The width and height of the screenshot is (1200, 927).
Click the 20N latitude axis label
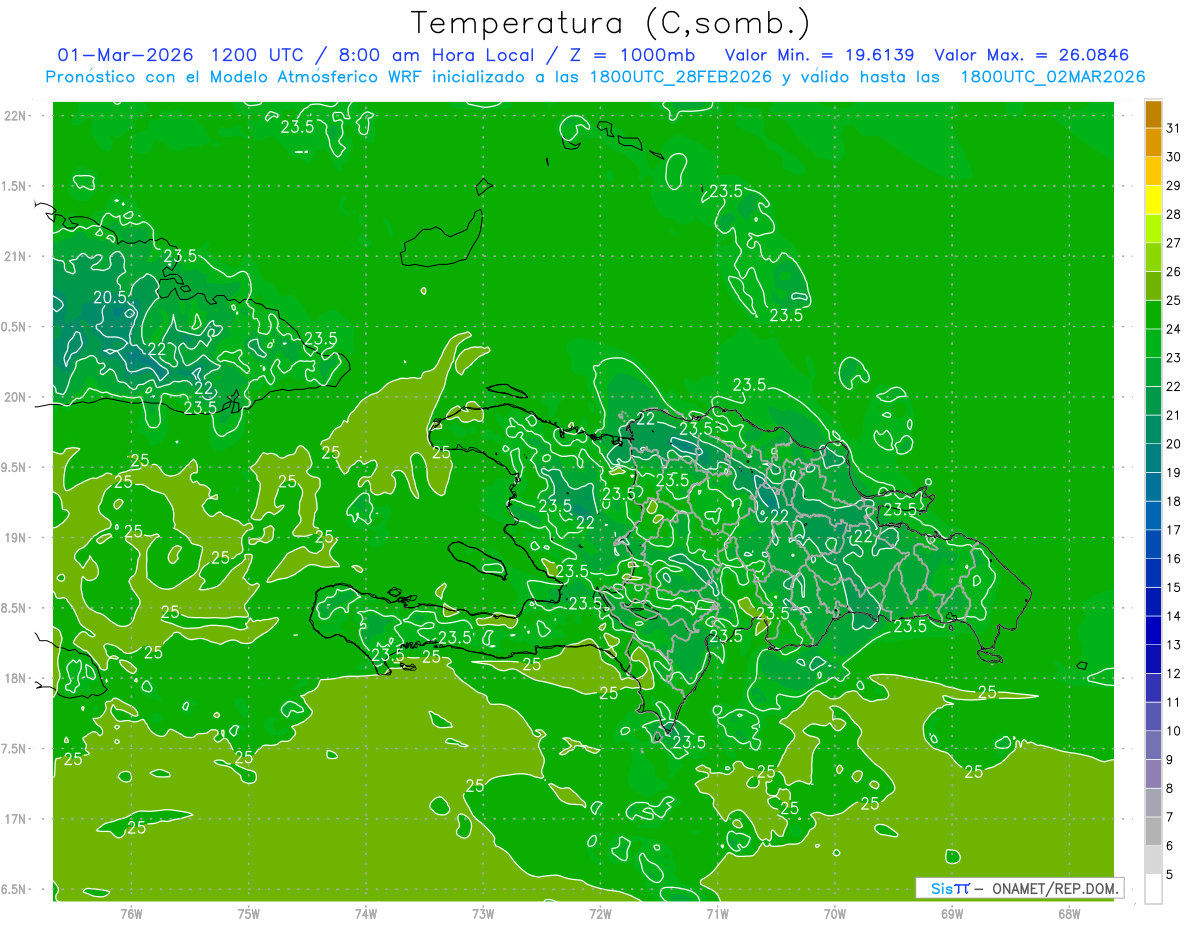click(x=15, y=398)
